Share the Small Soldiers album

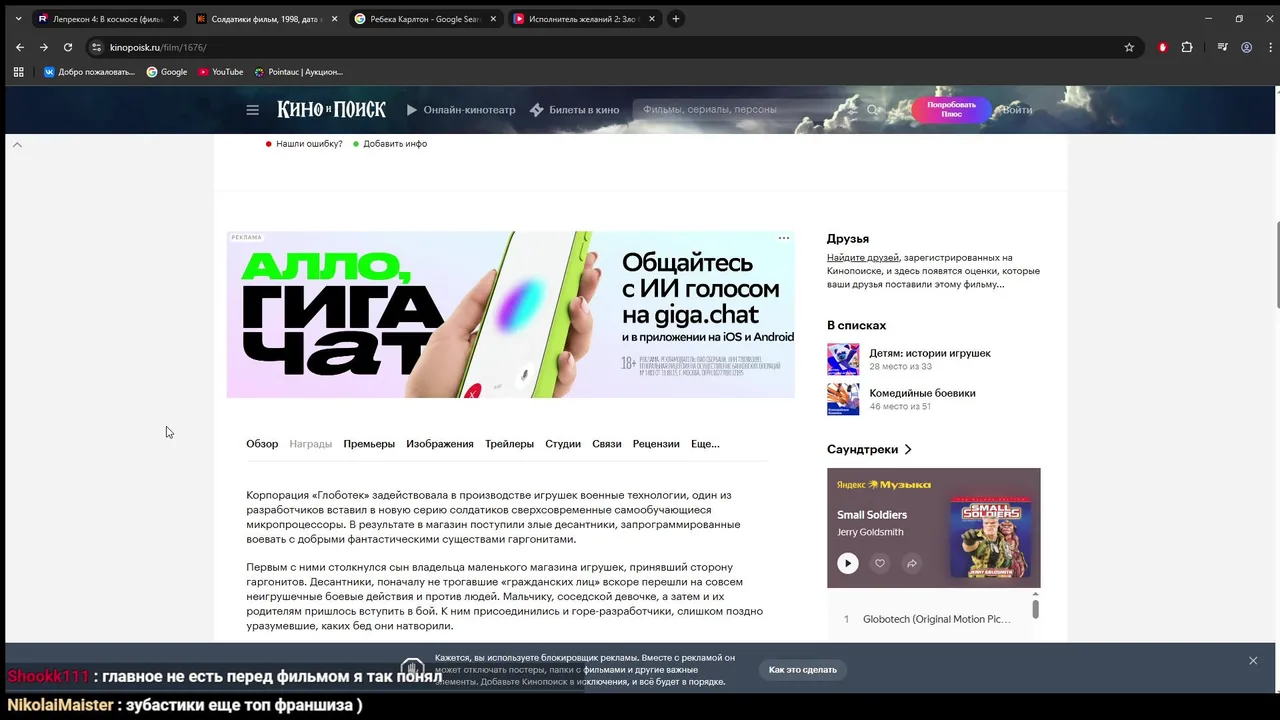pyautogui.click(x=912, y=563)
